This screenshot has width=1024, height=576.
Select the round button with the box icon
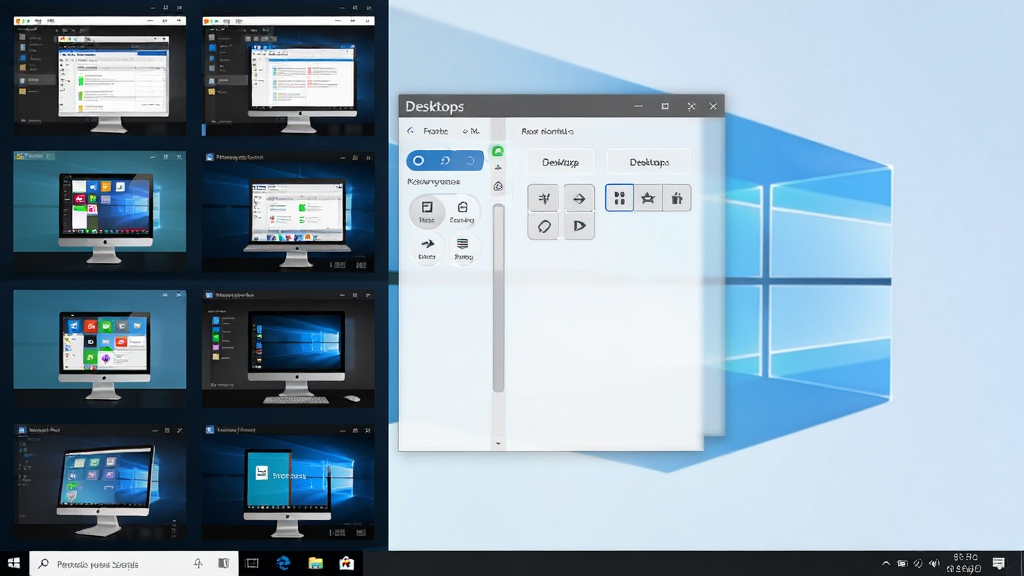click(x=462, y=212)
